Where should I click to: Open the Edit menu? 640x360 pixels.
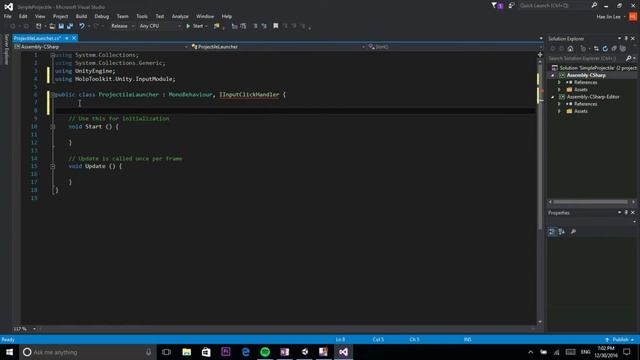(23, 16)
